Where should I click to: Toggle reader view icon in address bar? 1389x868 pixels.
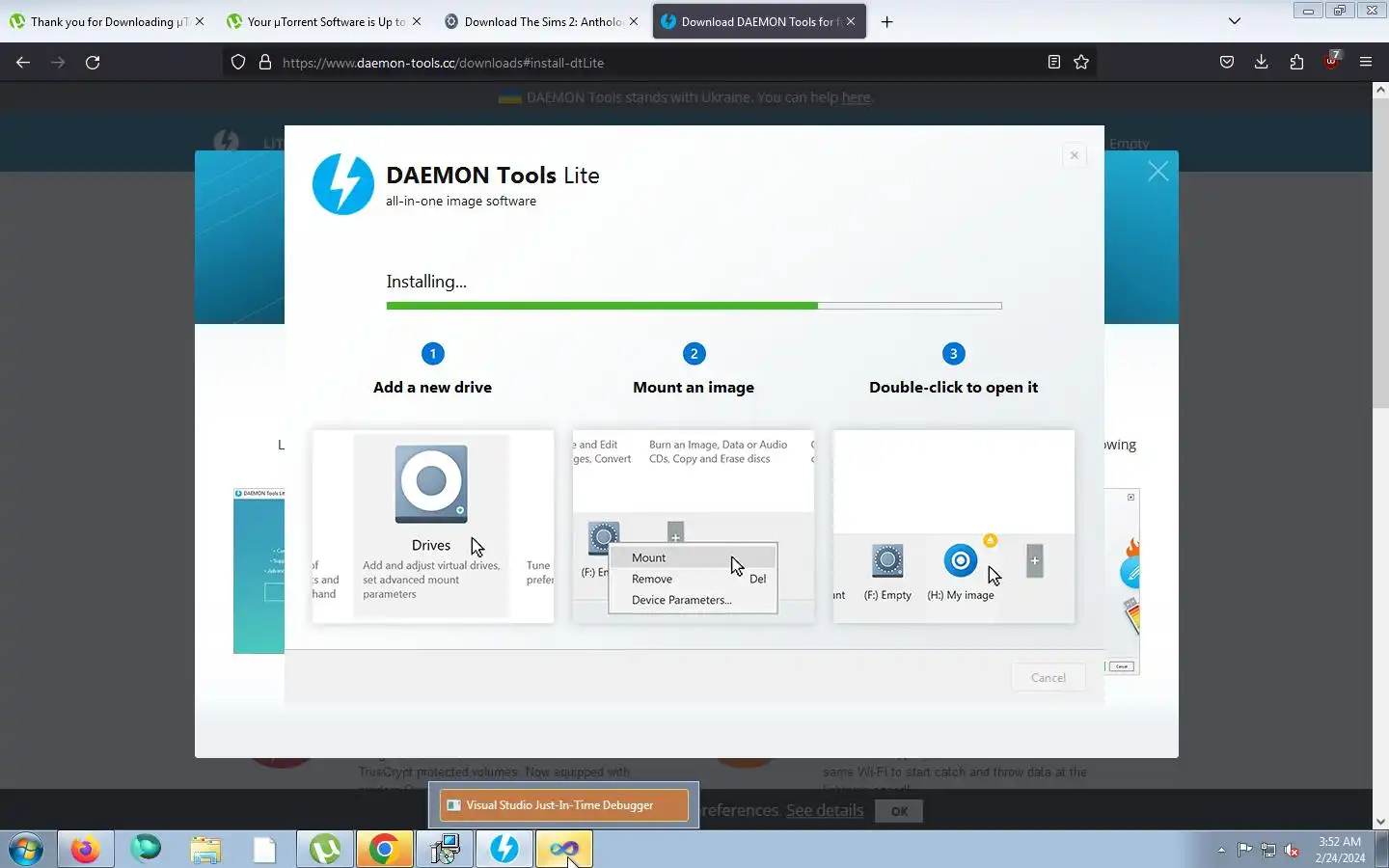[x=1054, y=62]
